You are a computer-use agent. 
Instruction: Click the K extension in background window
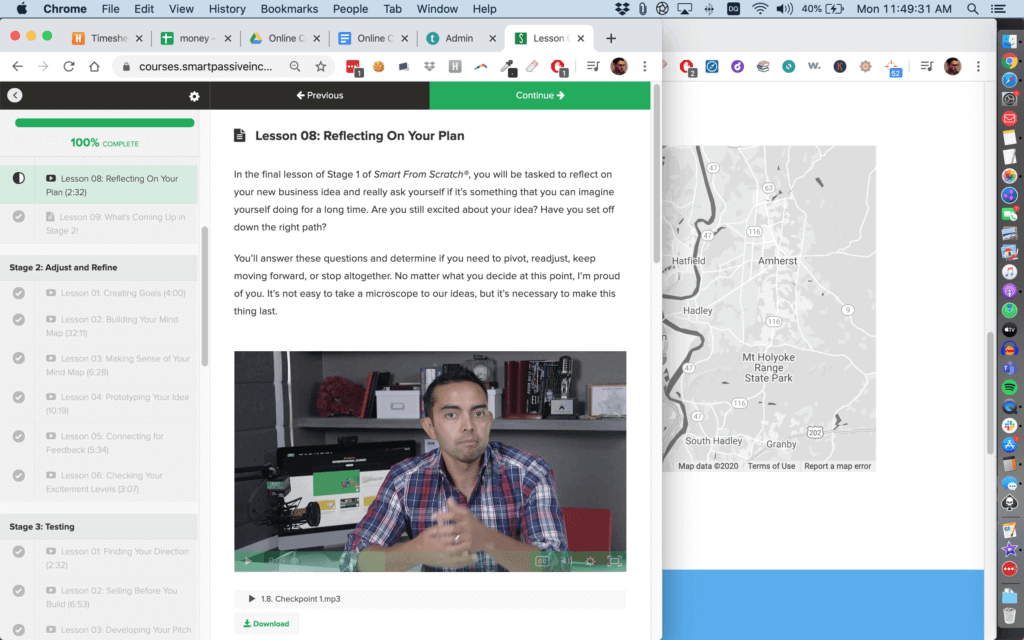(840, 67)
